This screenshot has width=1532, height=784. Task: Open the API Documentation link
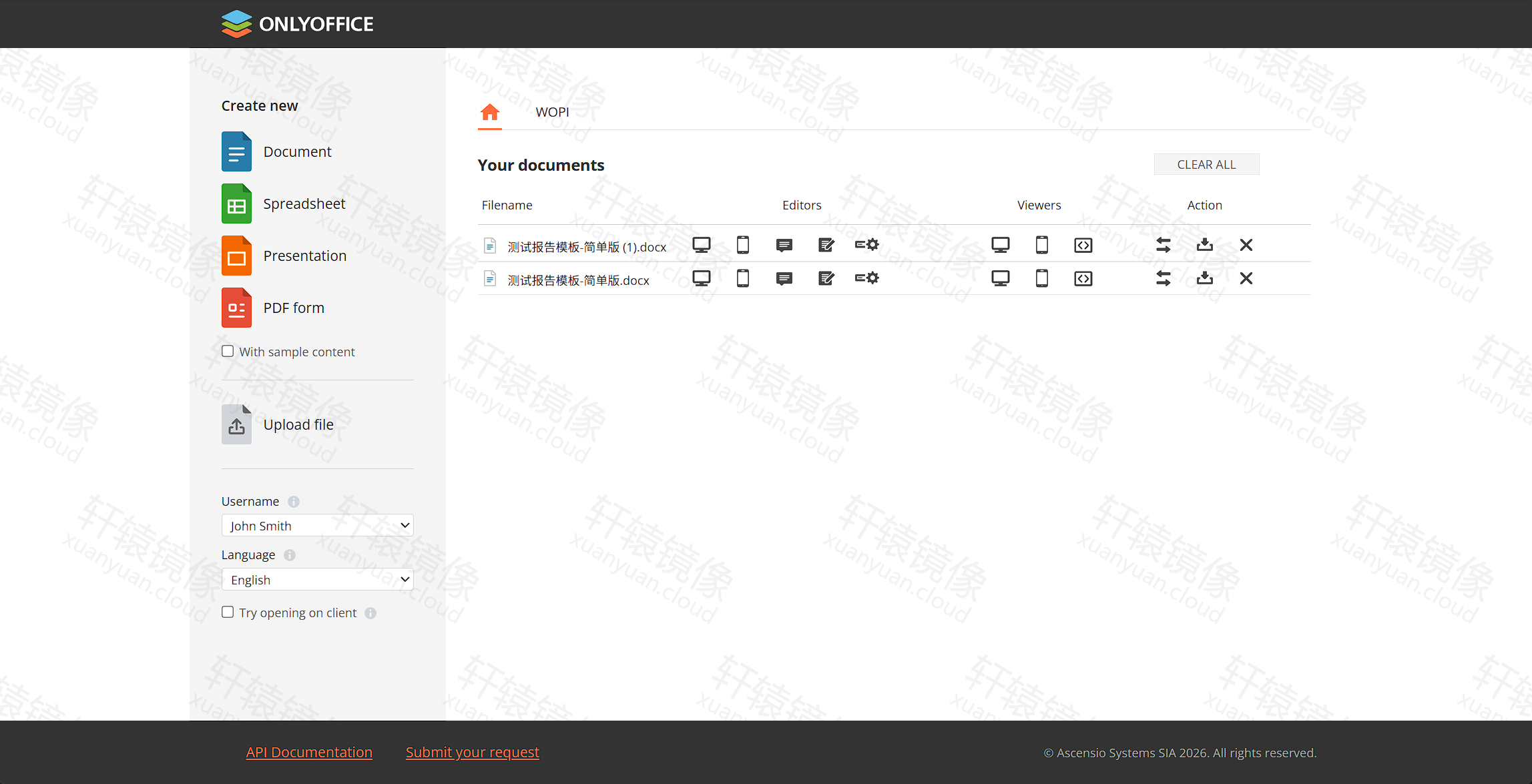click(309, 752)
